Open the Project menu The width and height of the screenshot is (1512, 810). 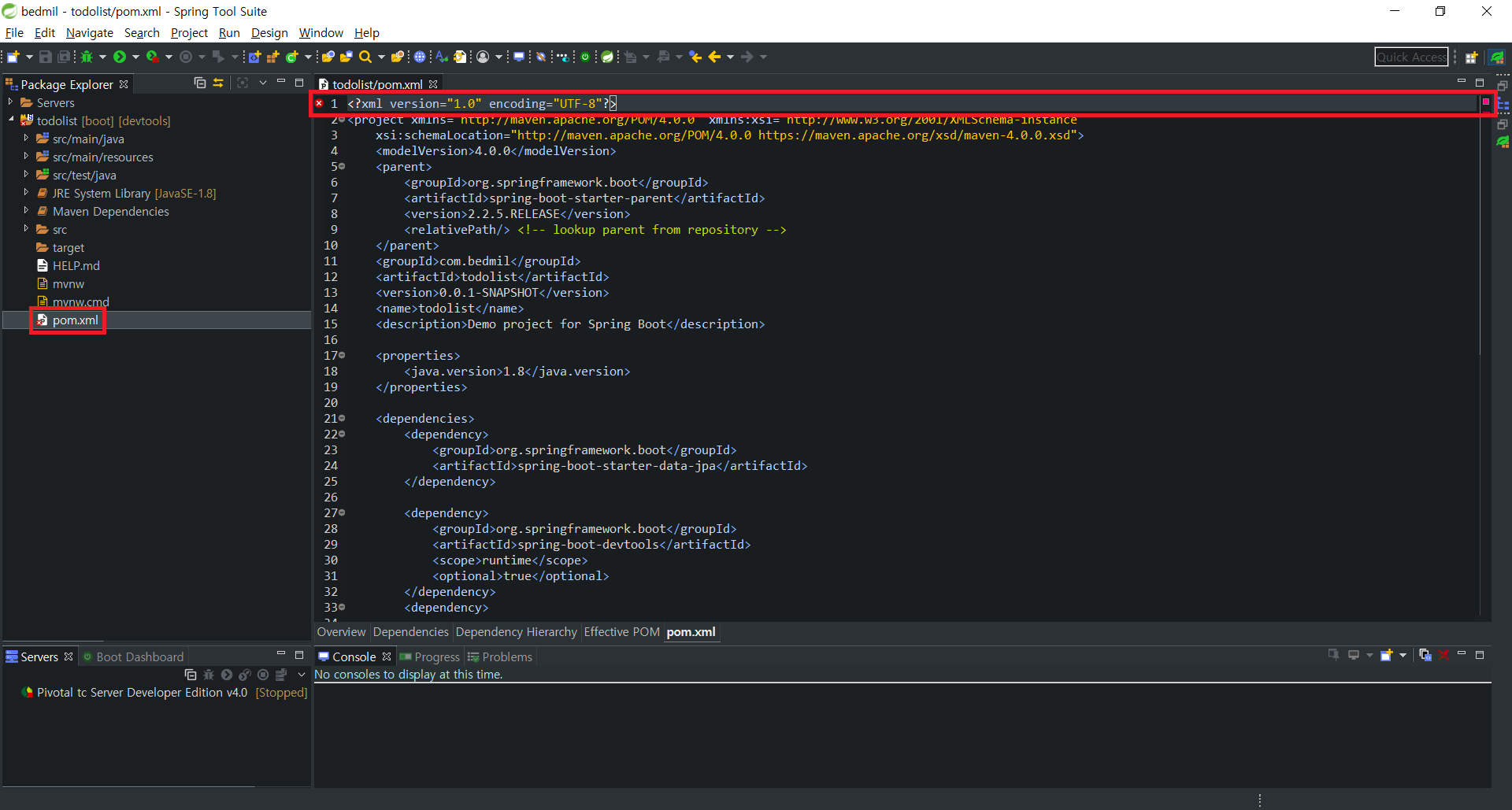click(189, 32)
